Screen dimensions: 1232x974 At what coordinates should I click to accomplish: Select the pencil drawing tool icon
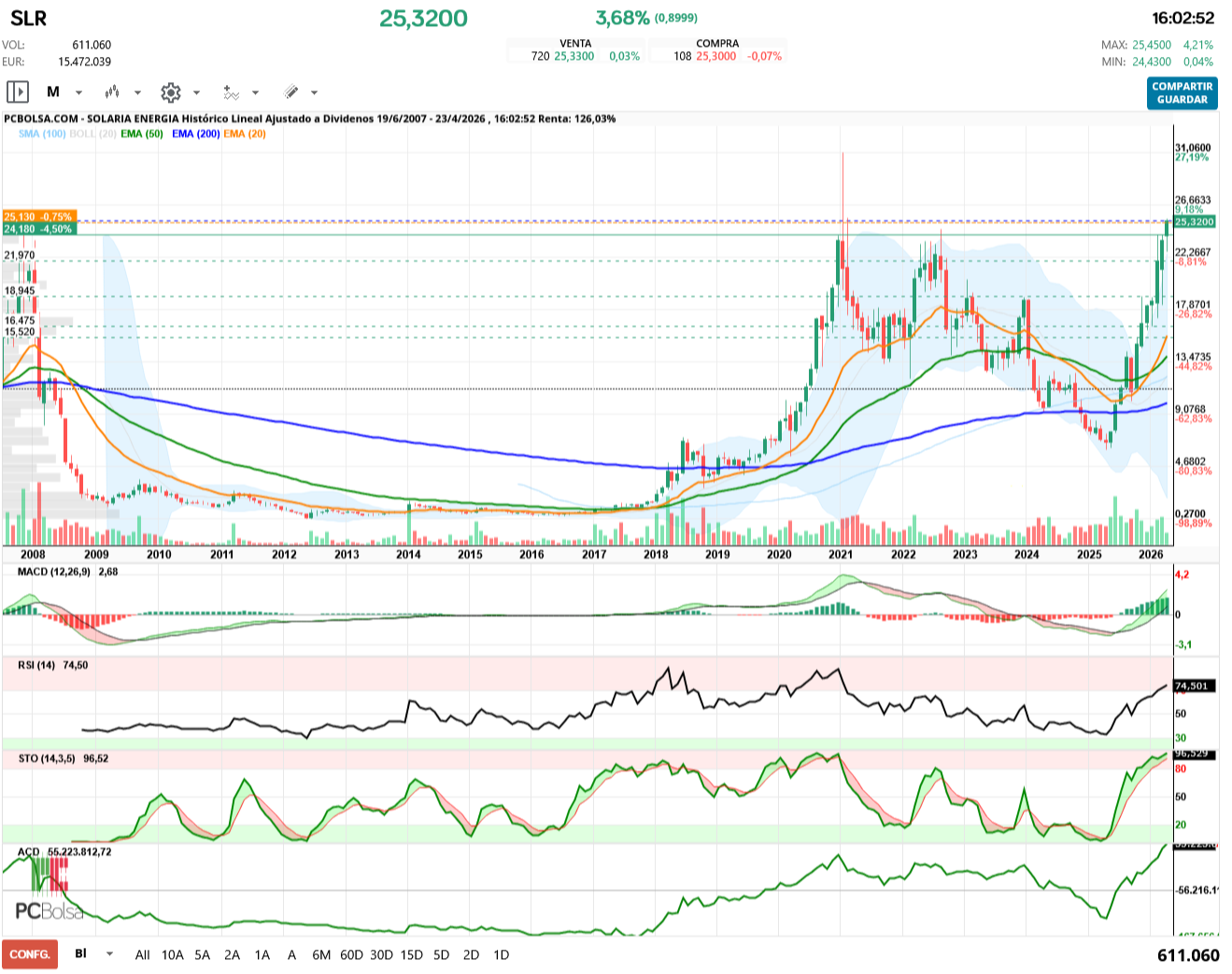click(290, 92)
